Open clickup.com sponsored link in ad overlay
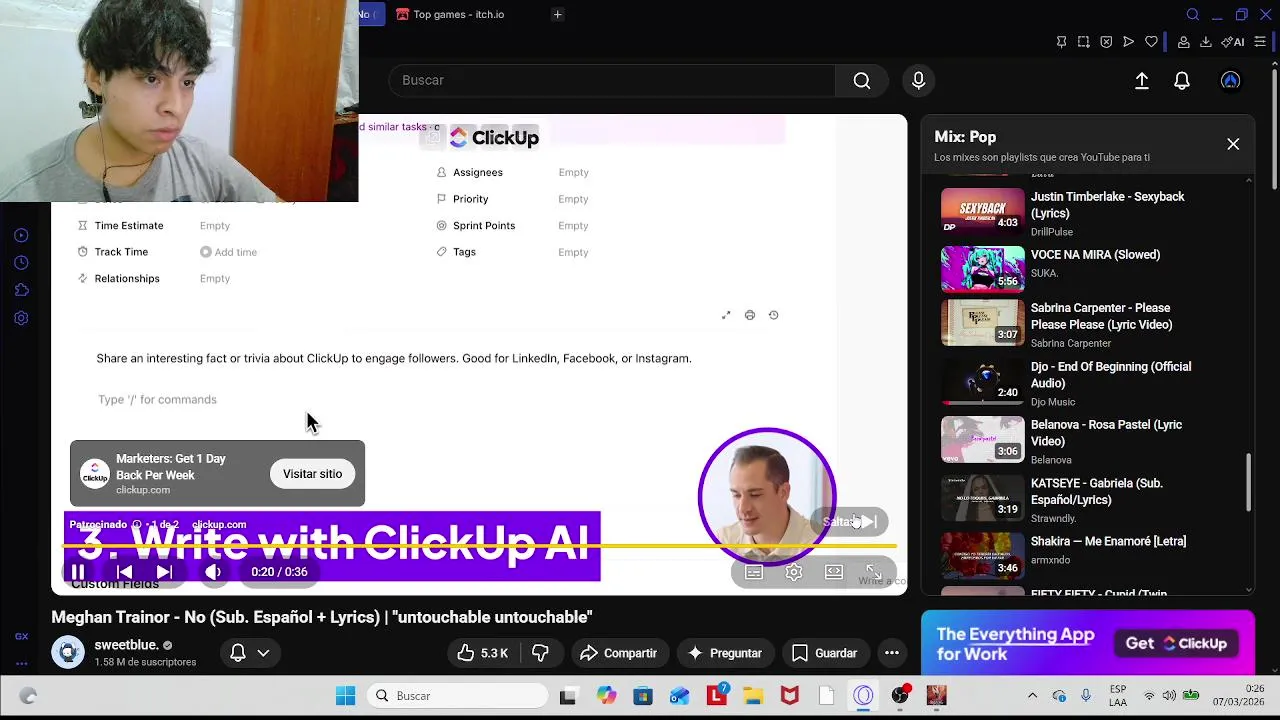The height and width of the screenshot is (720, 1280). point(219,524)
